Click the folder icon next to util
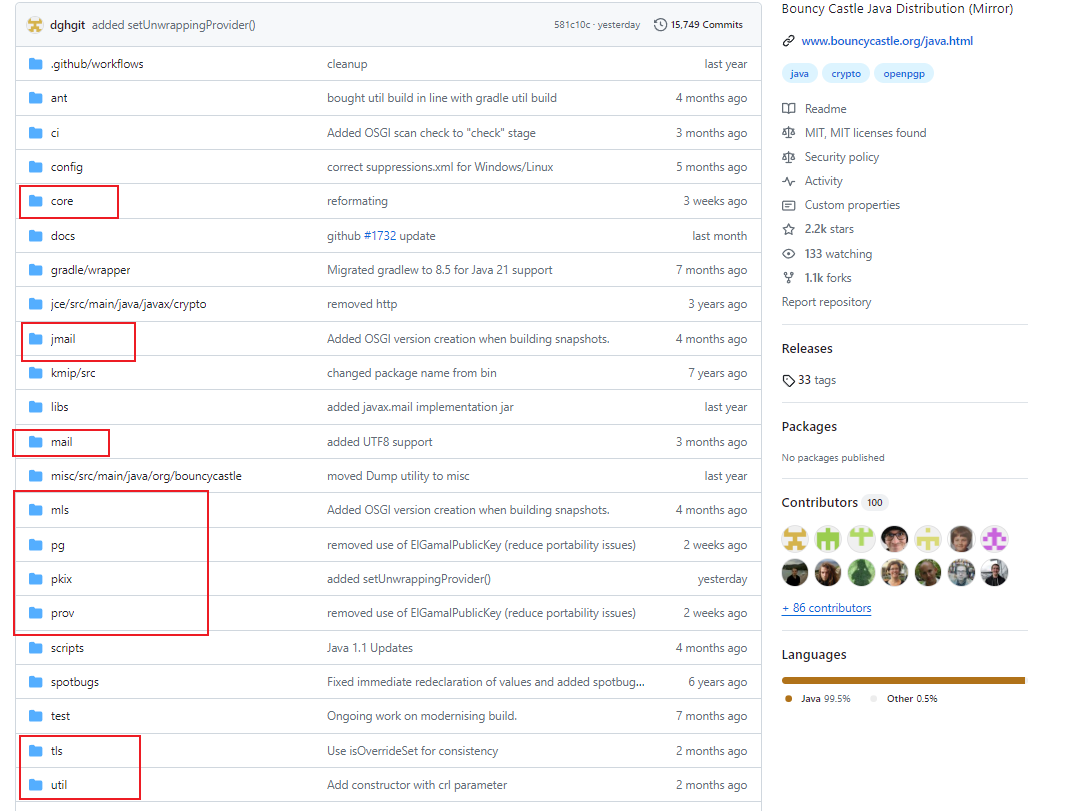 click(36, 785)
